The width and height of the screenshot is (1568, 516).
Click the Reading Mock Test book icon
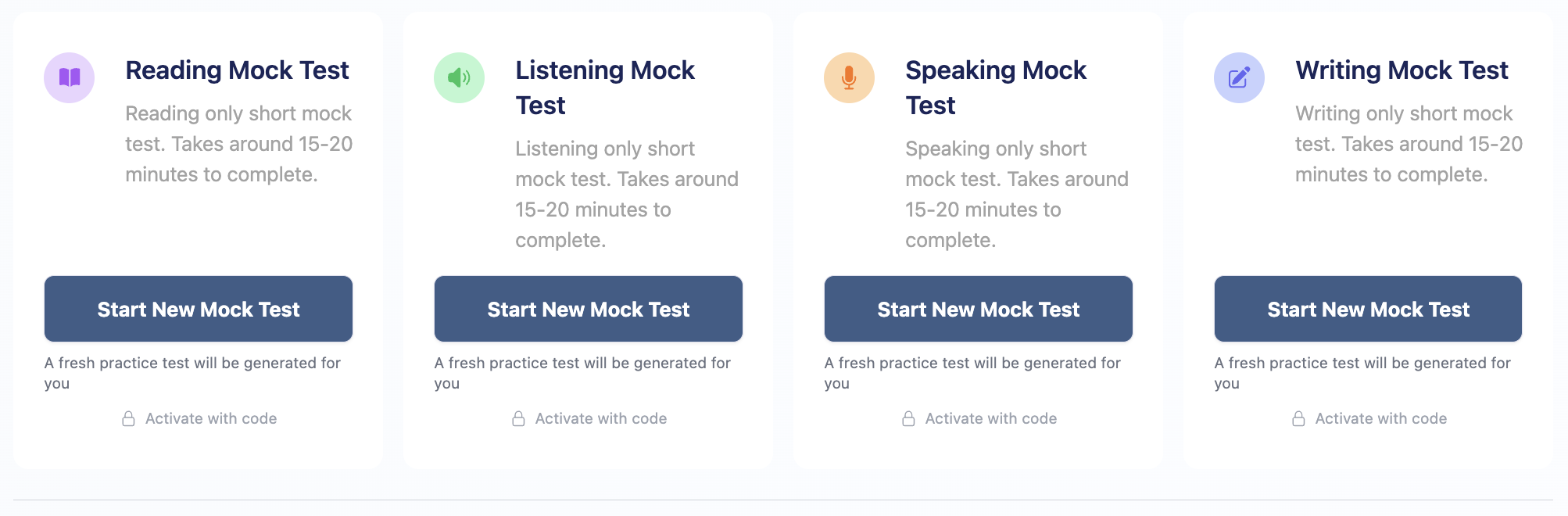pyautogui.click(x=69, y=77)
